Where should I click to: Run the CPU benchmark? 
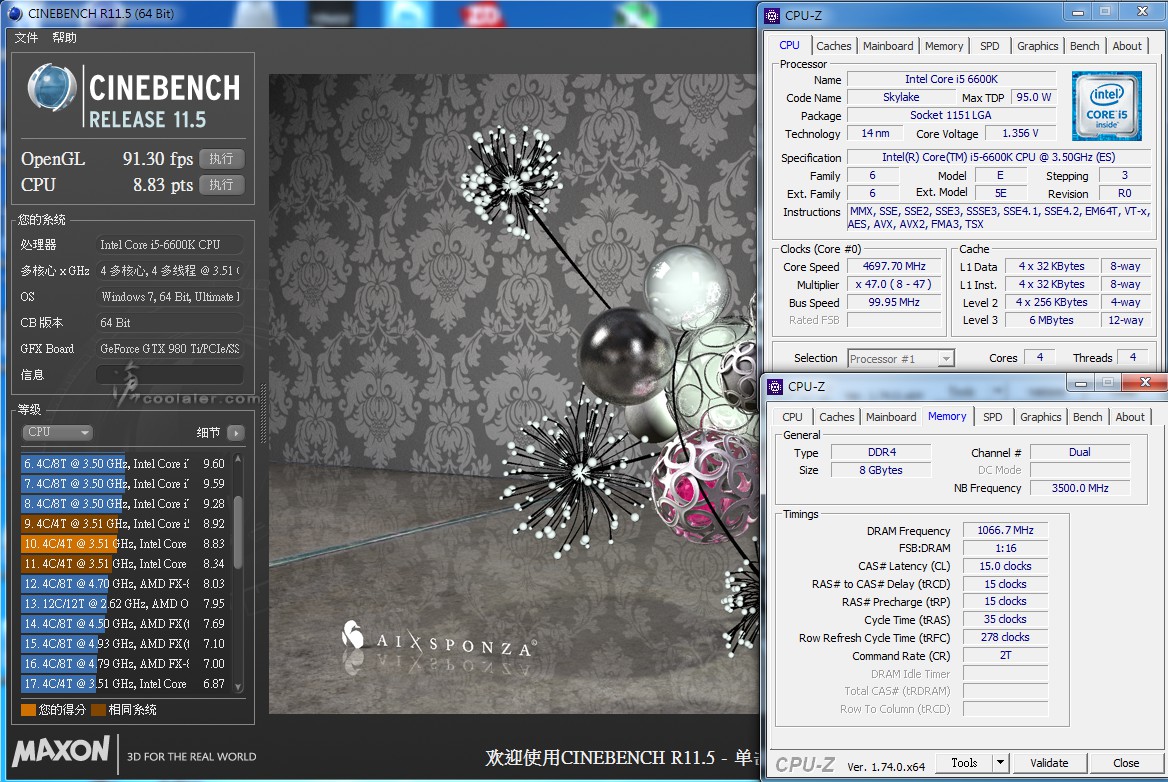[221, 185]
